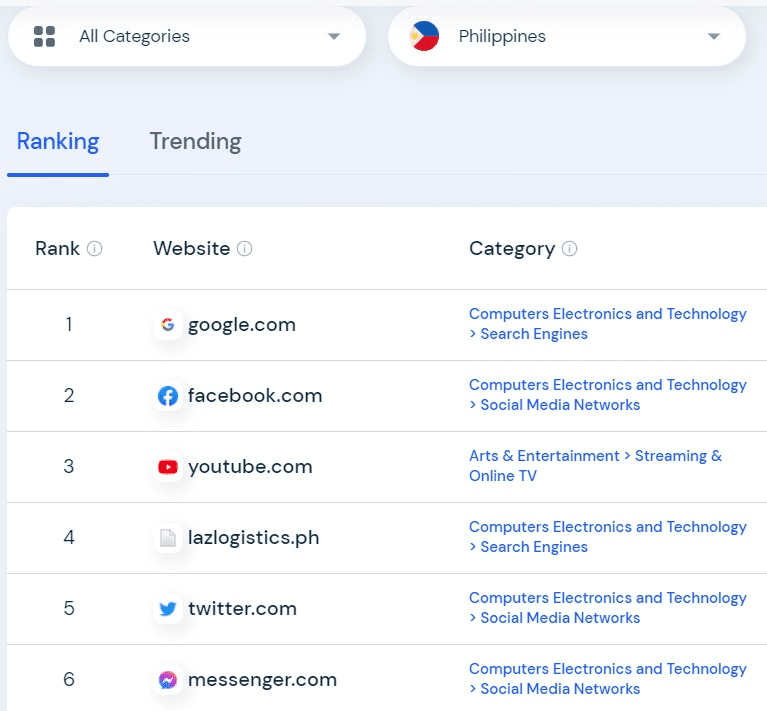Click rank number 4 cell
The height and width of the screenshot is (711, 767).
69,537
